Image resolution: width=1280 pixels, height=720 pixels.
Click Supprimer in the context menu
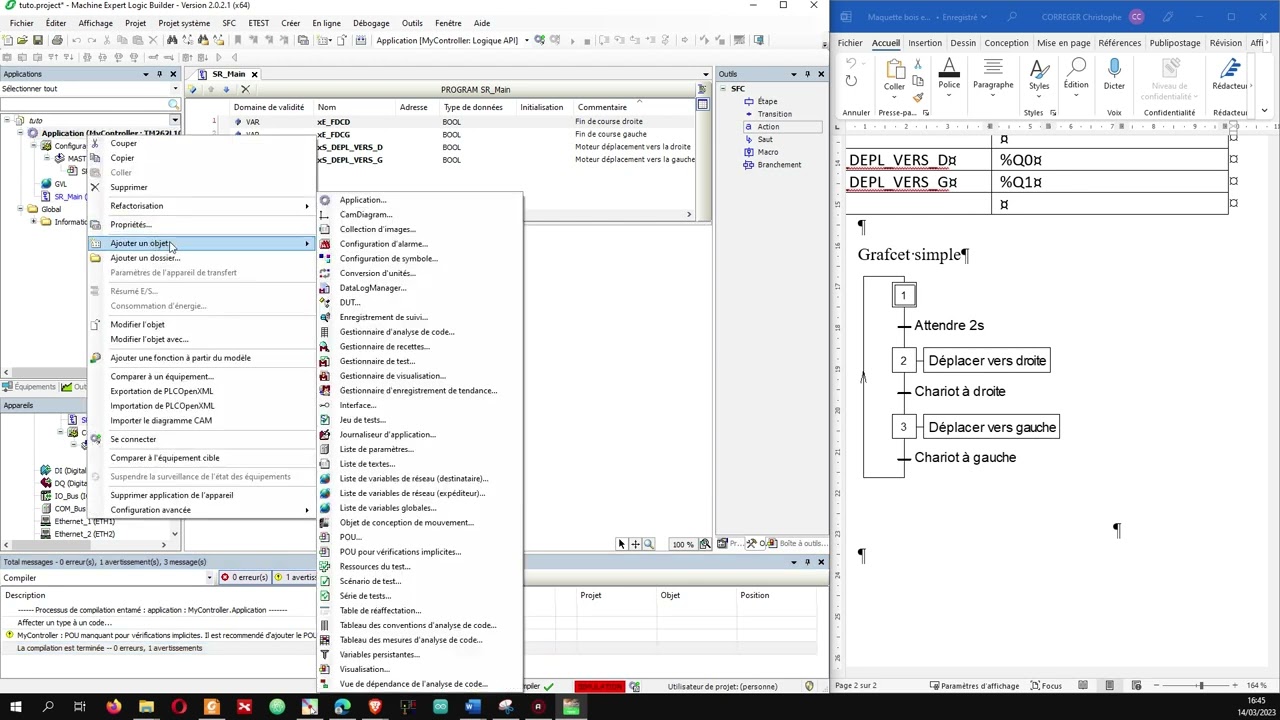(129, 187)
